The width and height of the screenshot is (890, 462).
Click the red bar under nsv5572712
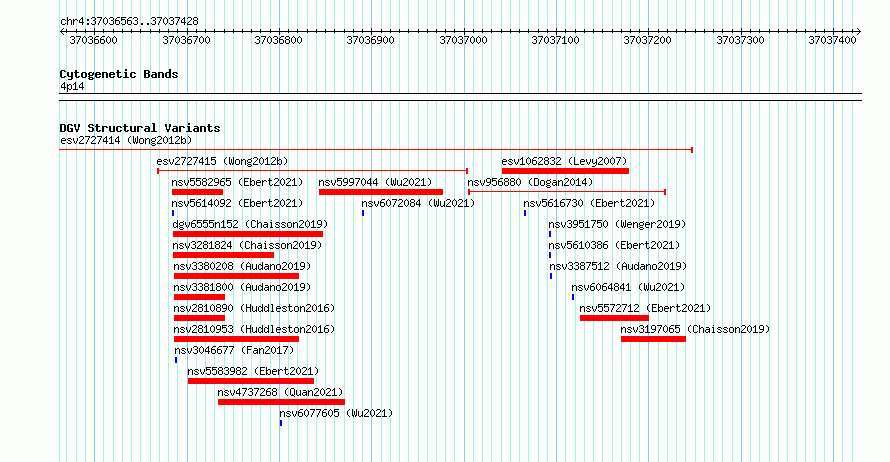pyautogui.click(x=614, y=318)
